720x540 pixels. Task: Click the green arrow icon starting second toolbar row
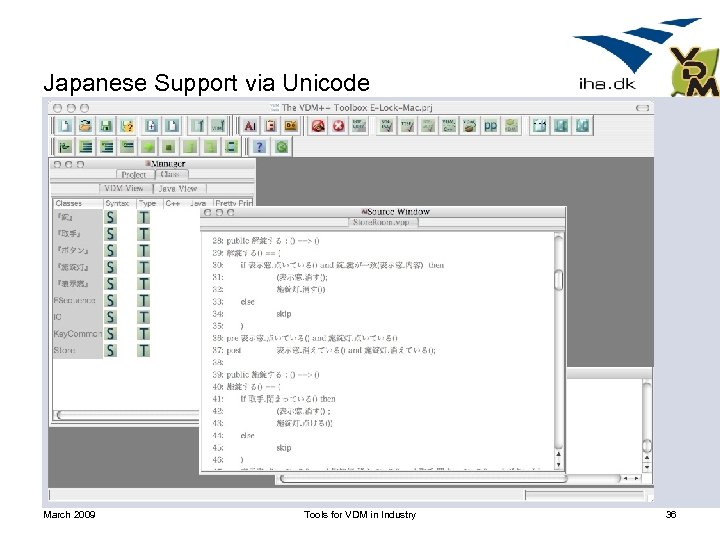tap(65, 146)
